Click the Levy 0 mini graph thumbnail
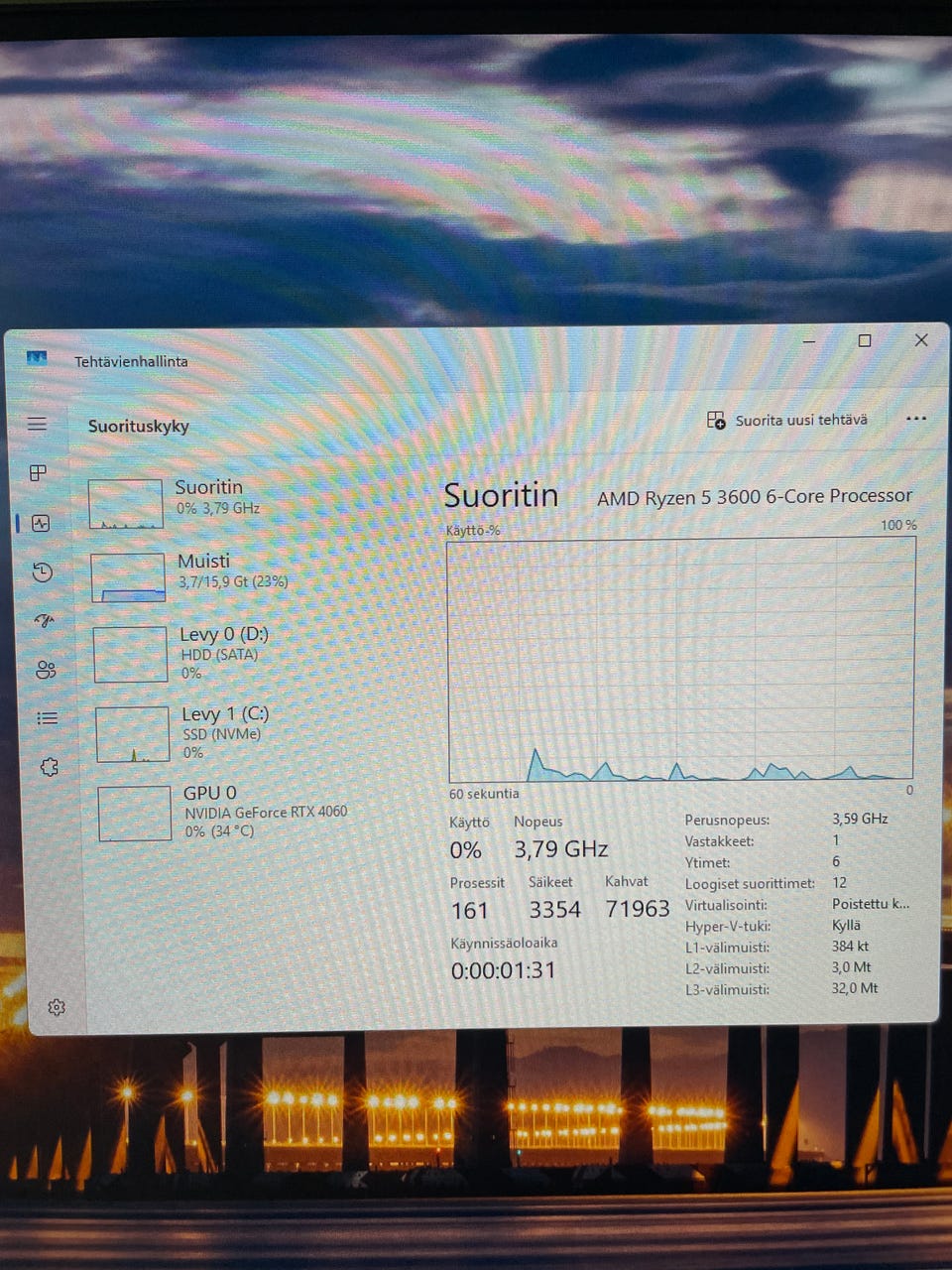952x1270 pixels. click(x=130, y=655)
